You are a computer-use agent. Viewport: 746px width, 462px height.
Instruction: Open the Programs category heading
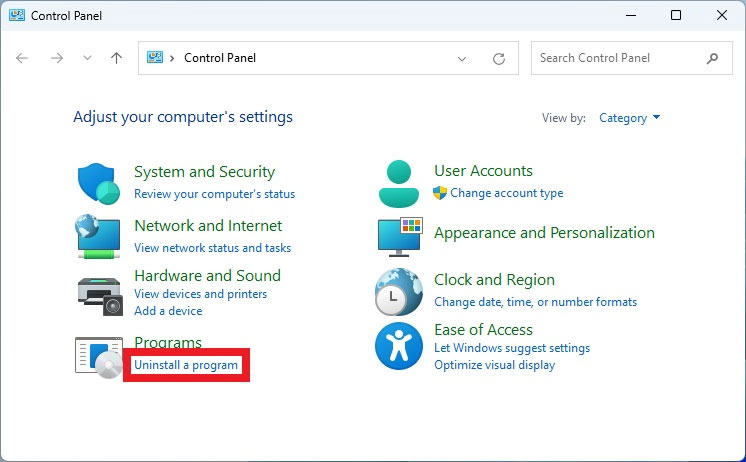coord(168,342)
